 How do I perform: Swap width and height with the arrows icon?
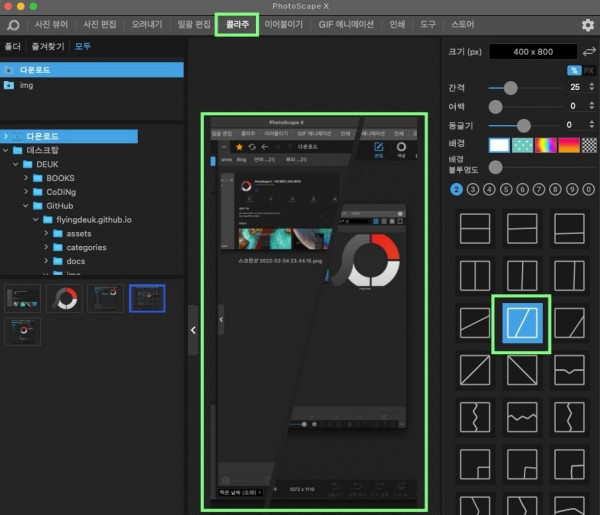[x=590, y=51]
